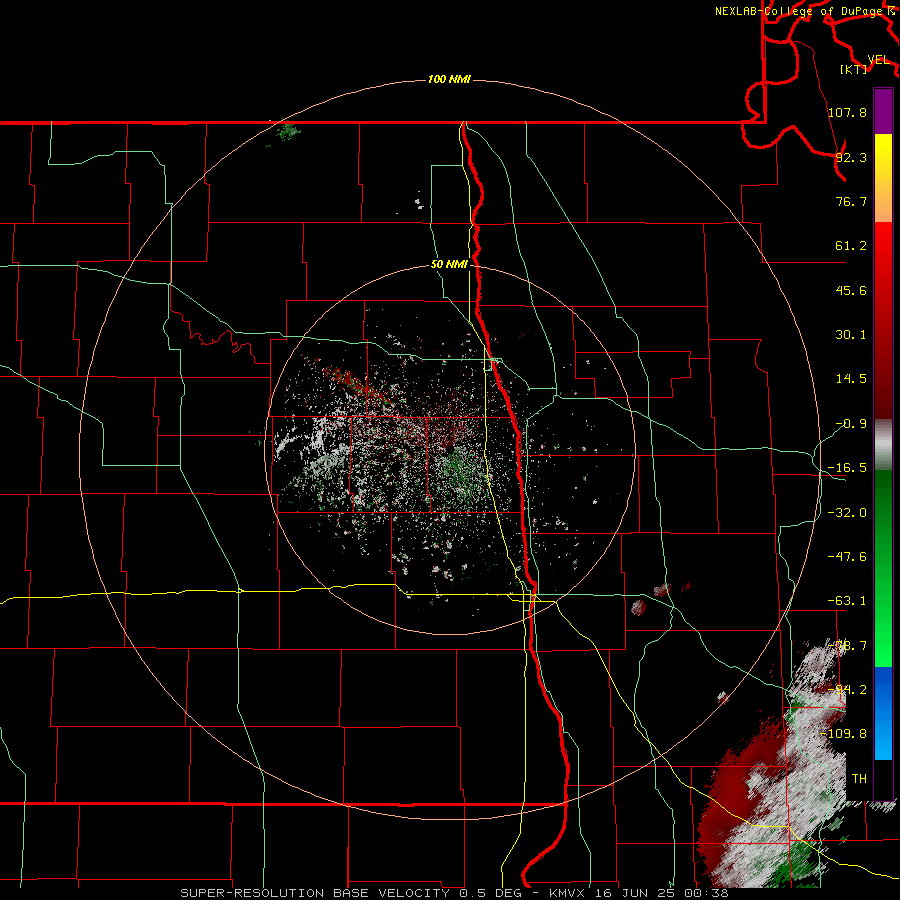
Task: Click the 76.7 velocity scale value
Action: pyautogui.click(x=851, y=201)
